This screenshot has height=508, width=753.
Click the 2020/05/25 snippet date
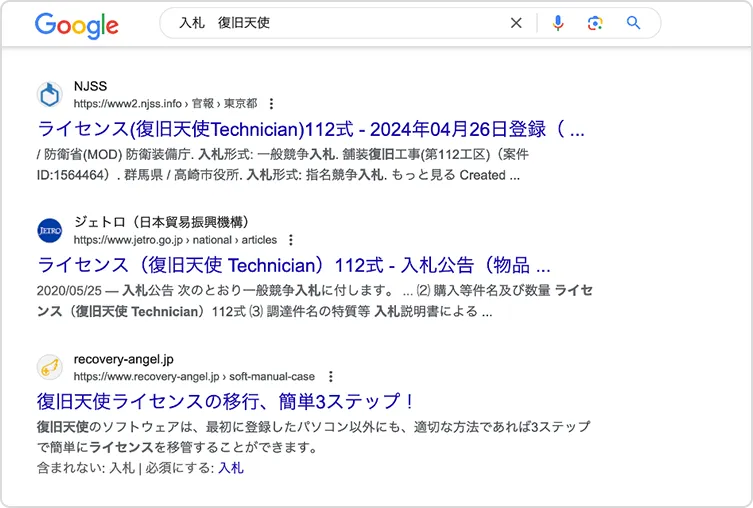point(69,290)
